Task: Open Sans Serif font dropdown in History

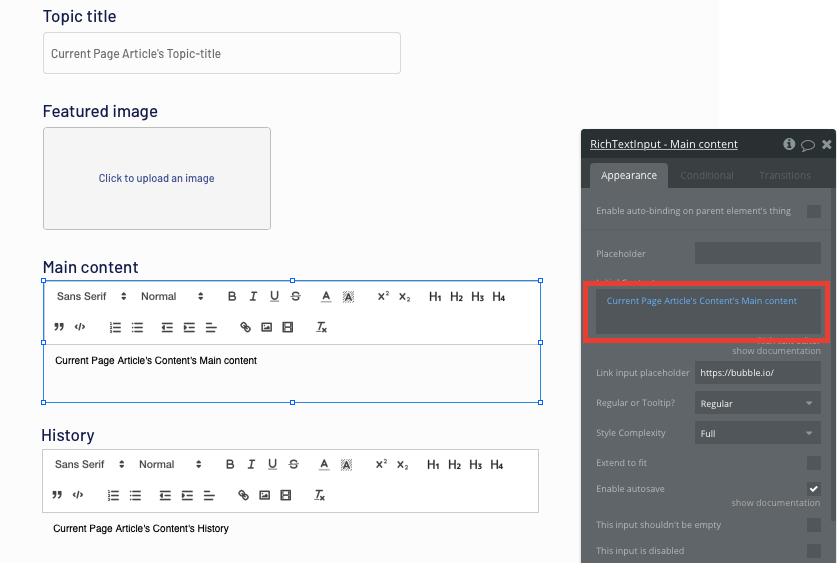Action: point(89,464)
